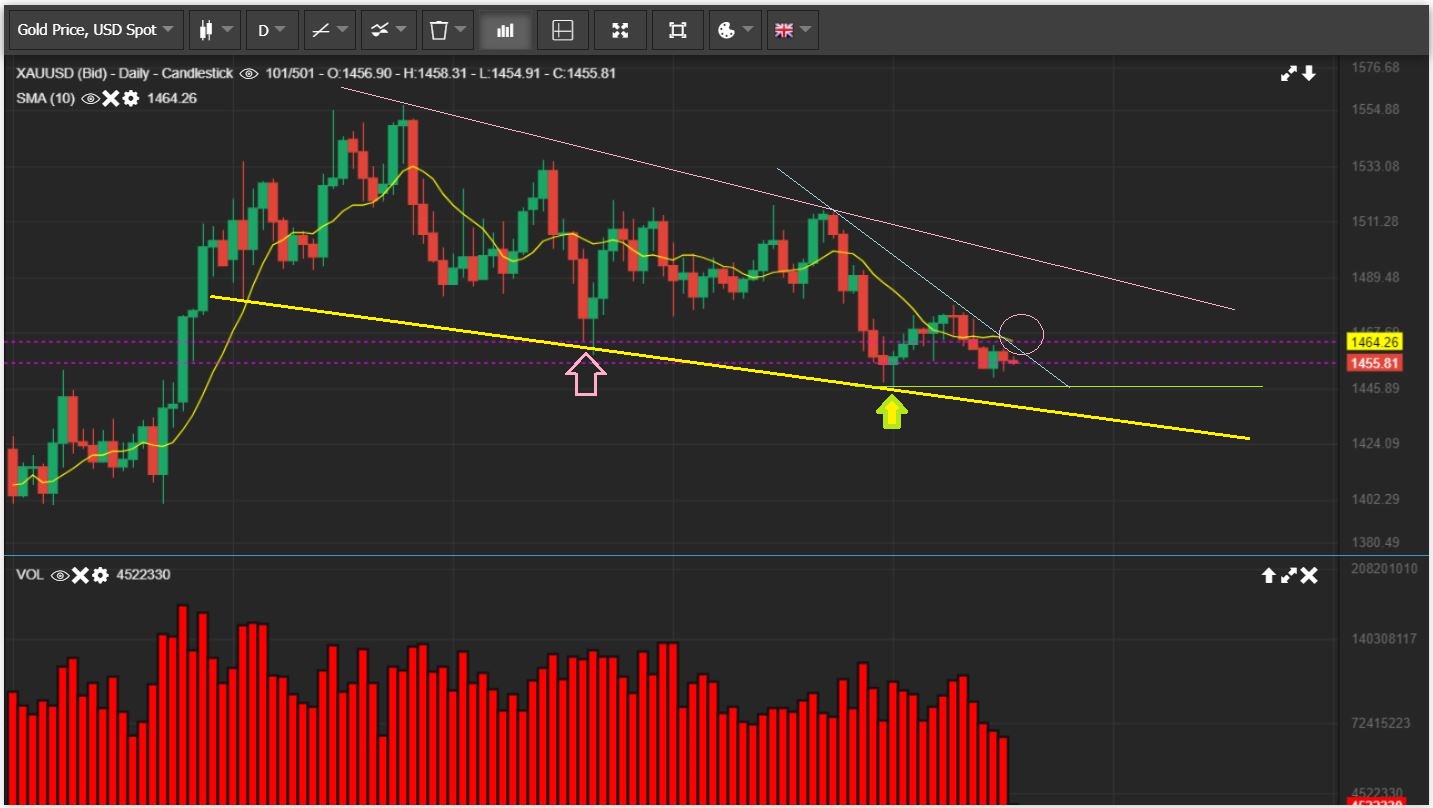Viewport: 1433px width, 808px height.
Task: Click the fit-to-screen arrows icon
Action: [x=620, y=30]
